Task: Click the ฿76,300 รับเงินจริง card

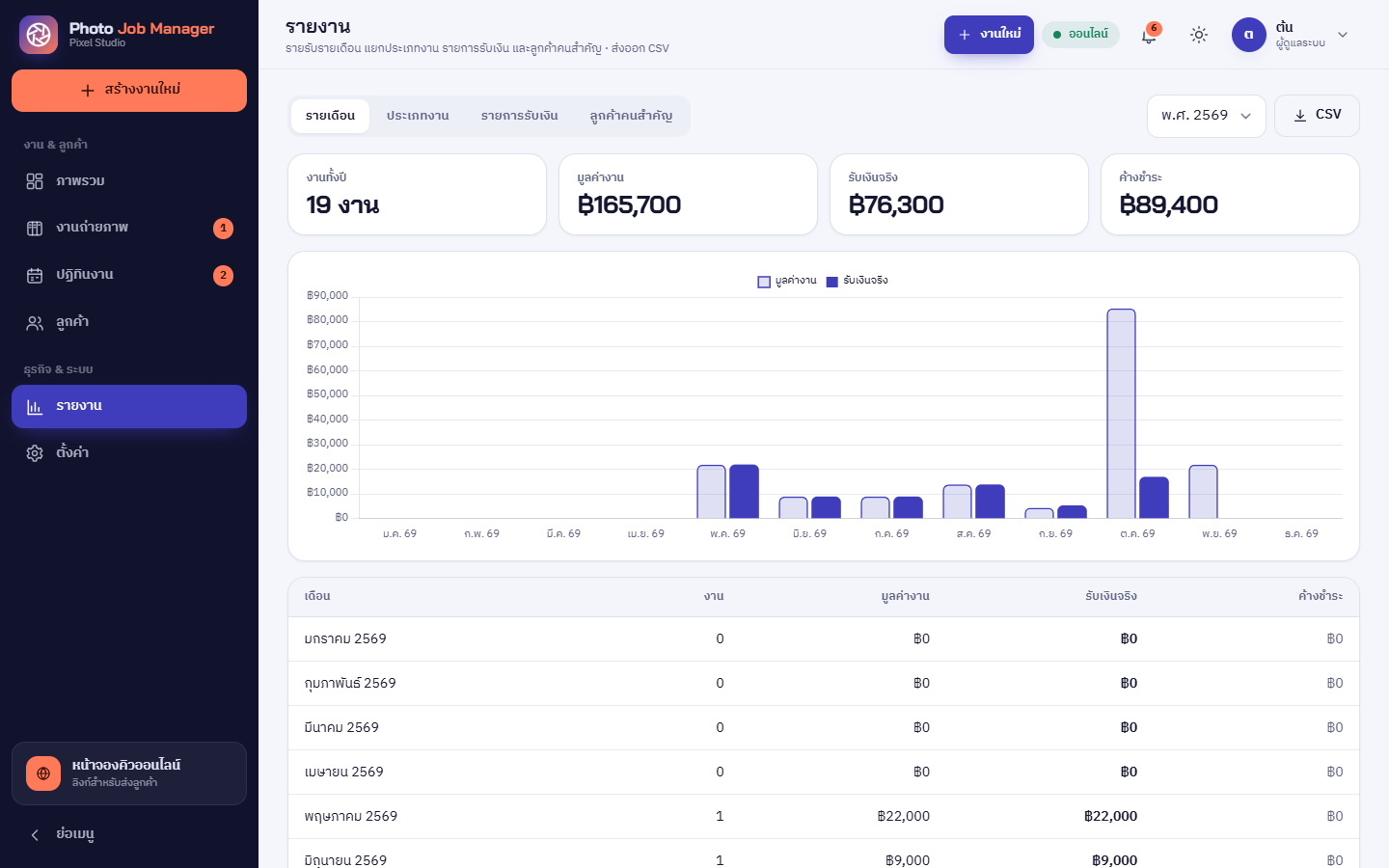Action: pos(959,194)
